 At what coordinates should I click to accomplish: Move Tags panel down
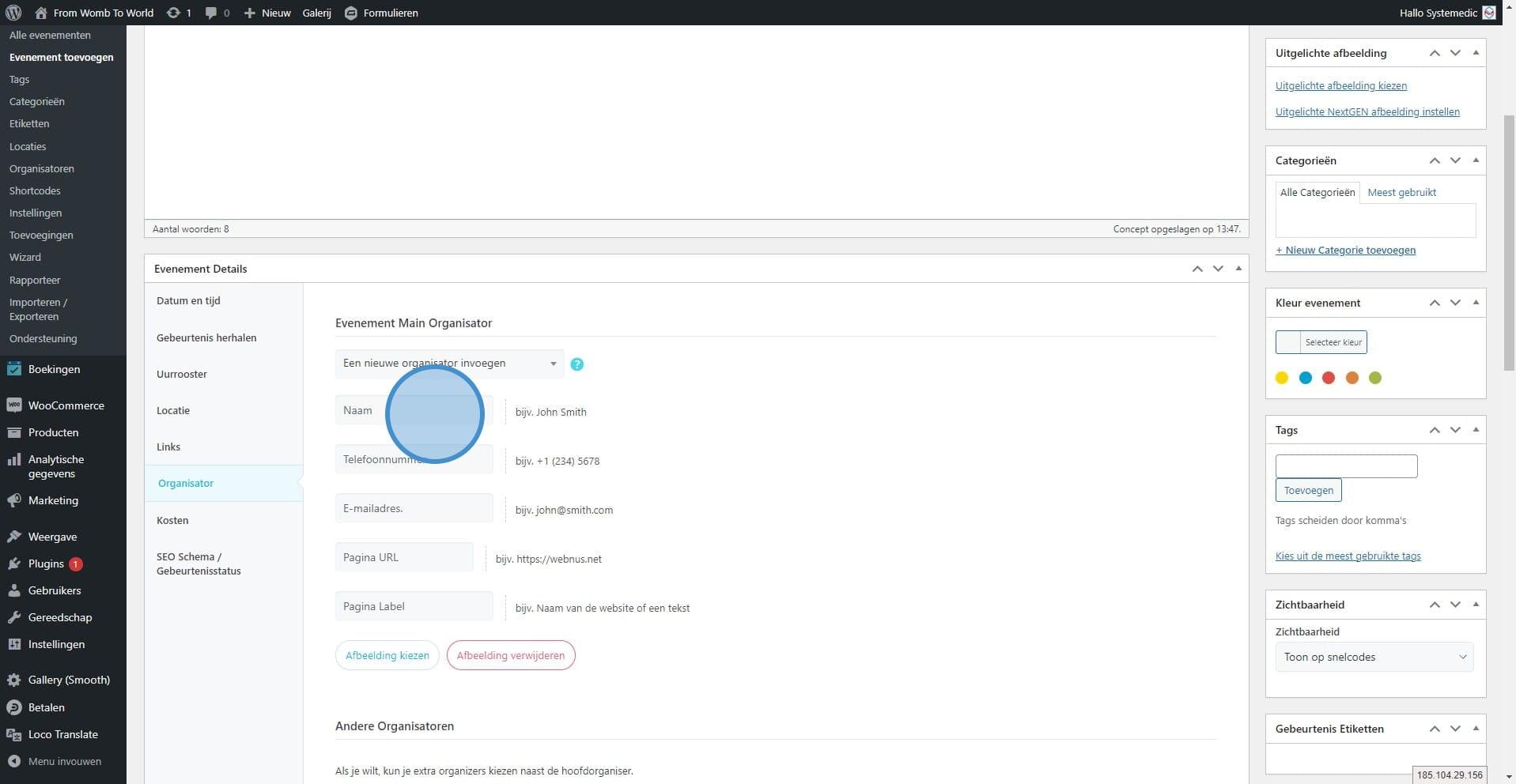(1455, 430)
